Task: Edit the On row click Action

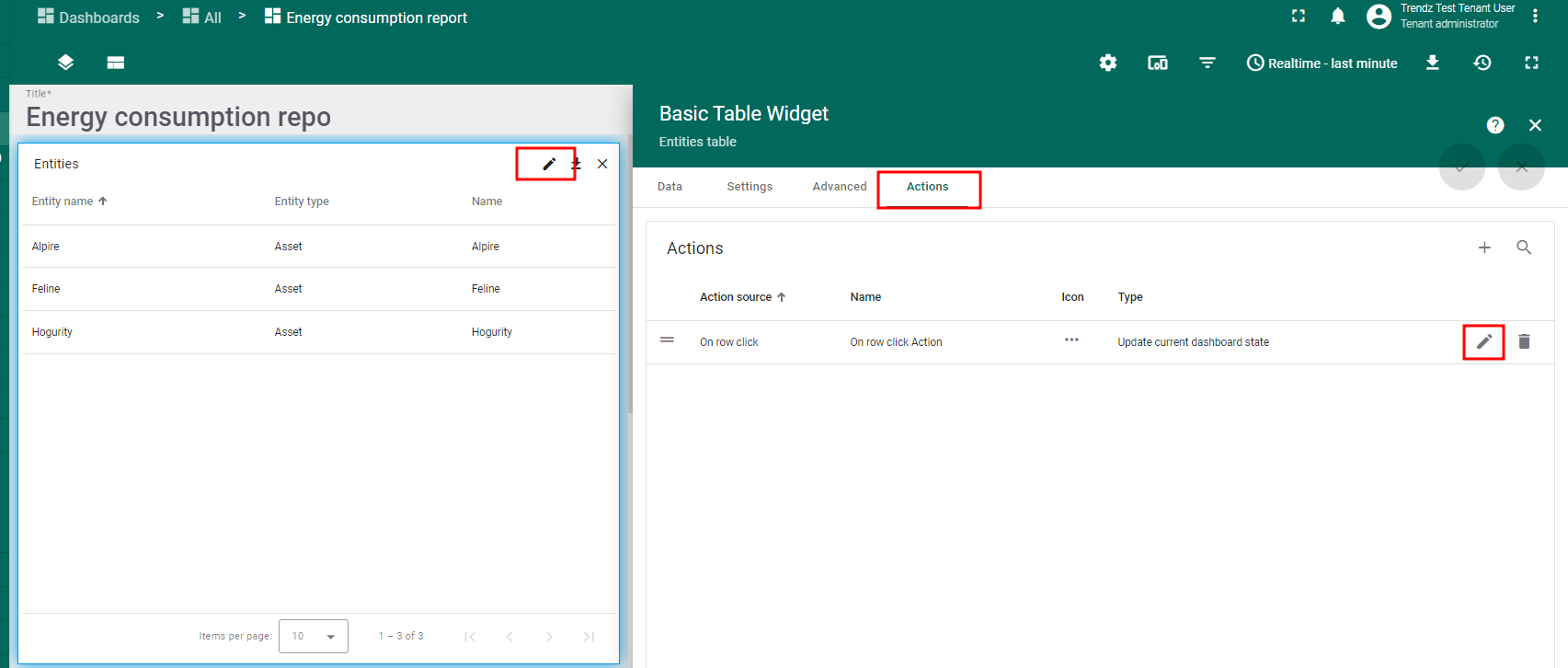Action: click(x=1483, y=341)
